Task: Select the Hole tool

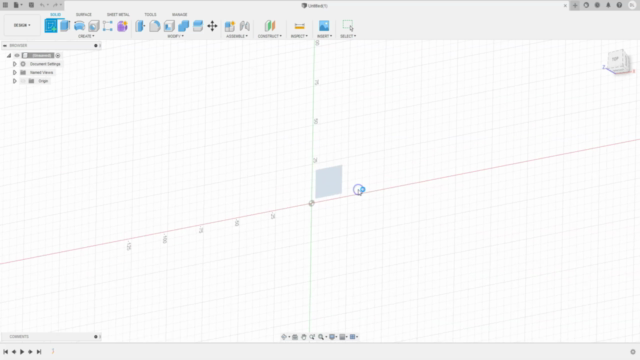Action: pos(93,26)
